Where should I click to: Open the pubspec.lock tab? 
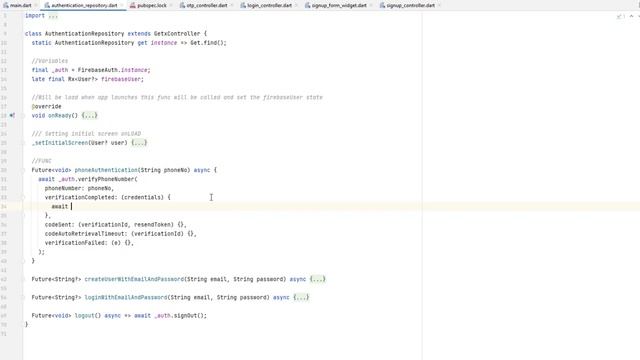[x=152, y=5]
